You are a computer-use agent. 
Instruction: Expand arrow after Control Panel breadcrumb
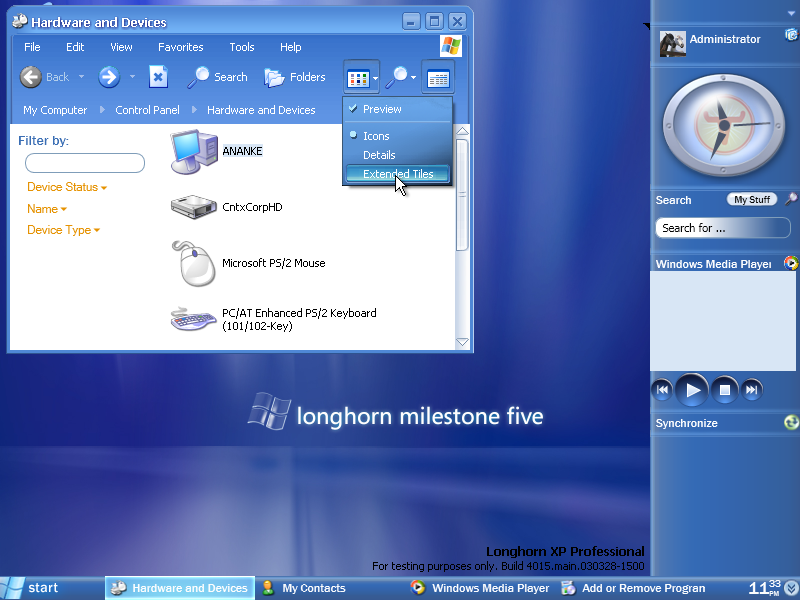(x=194, y=110)
